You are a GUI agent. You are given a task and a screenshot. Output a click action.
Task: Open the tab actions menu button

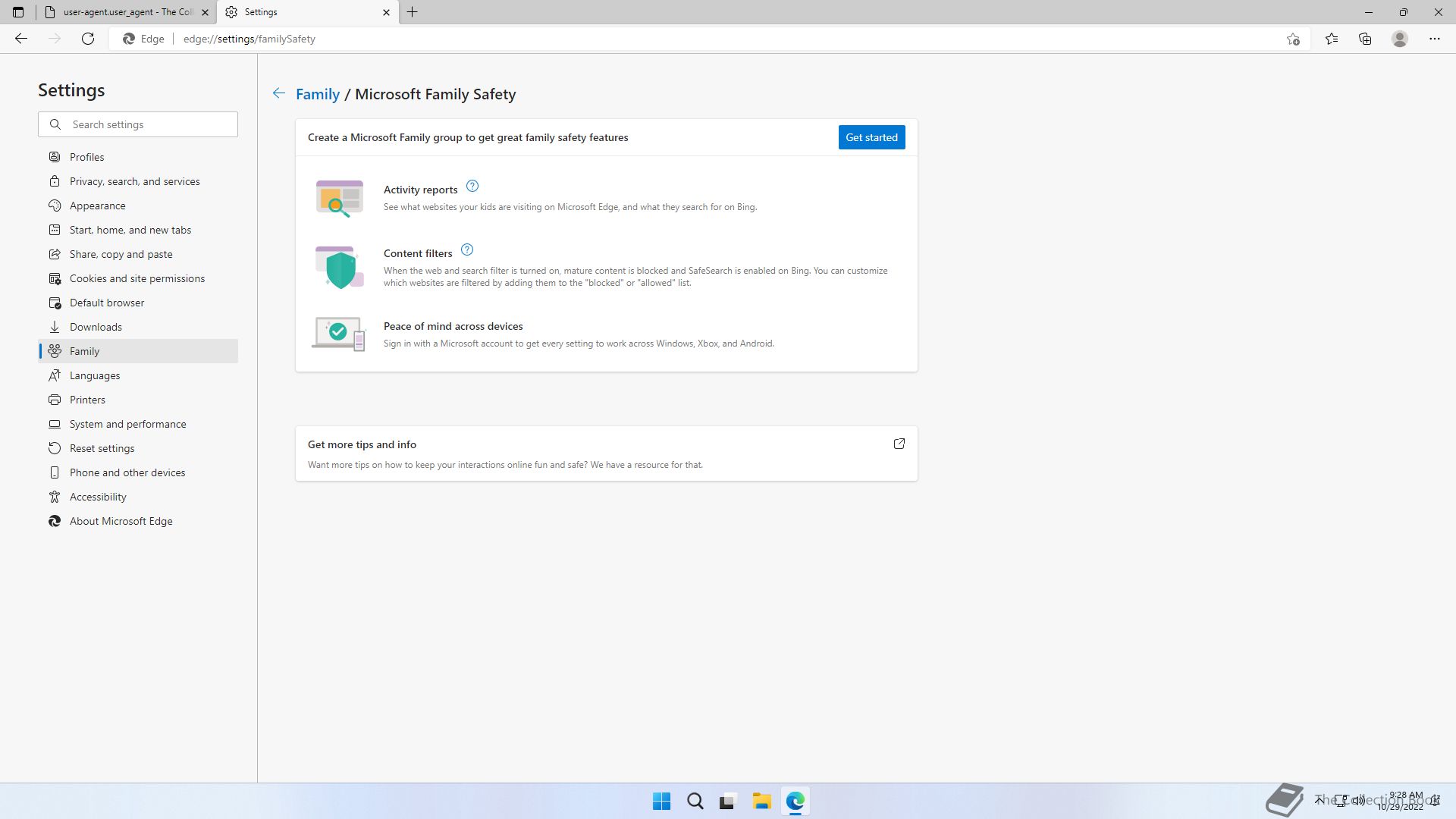click(18, 12)
